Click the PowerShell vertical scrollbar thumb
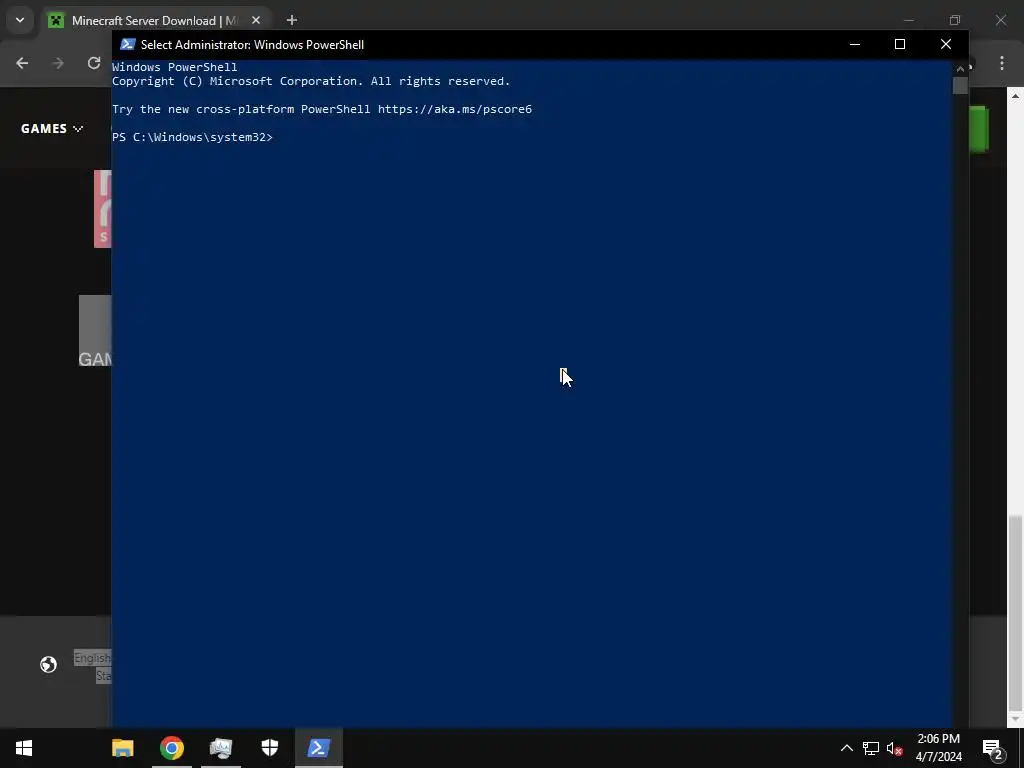The image size is (1024, 768). click(960, 86)
